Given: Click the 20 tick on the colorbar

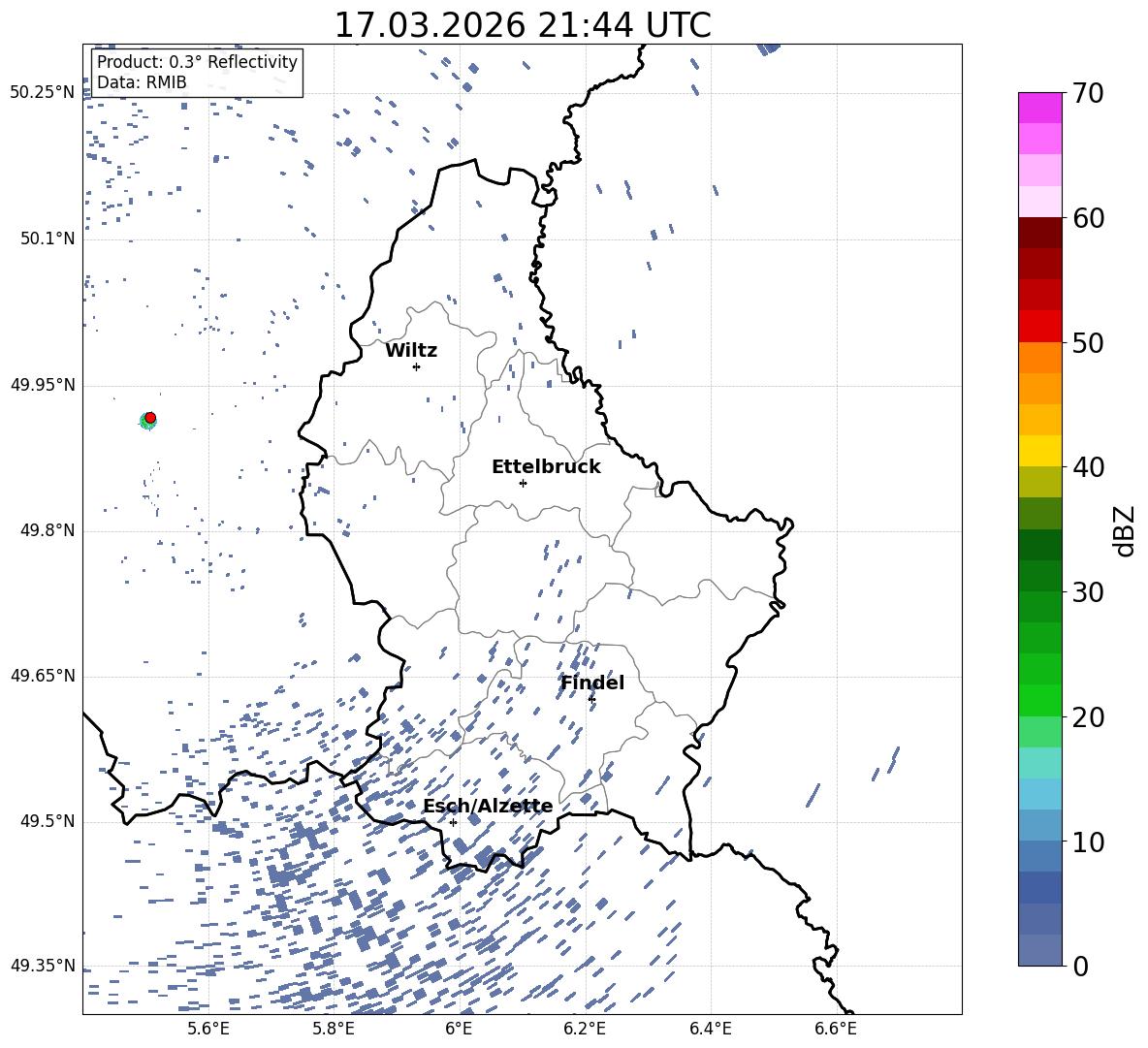Looking at the screenshot, I should [1087, 716].
